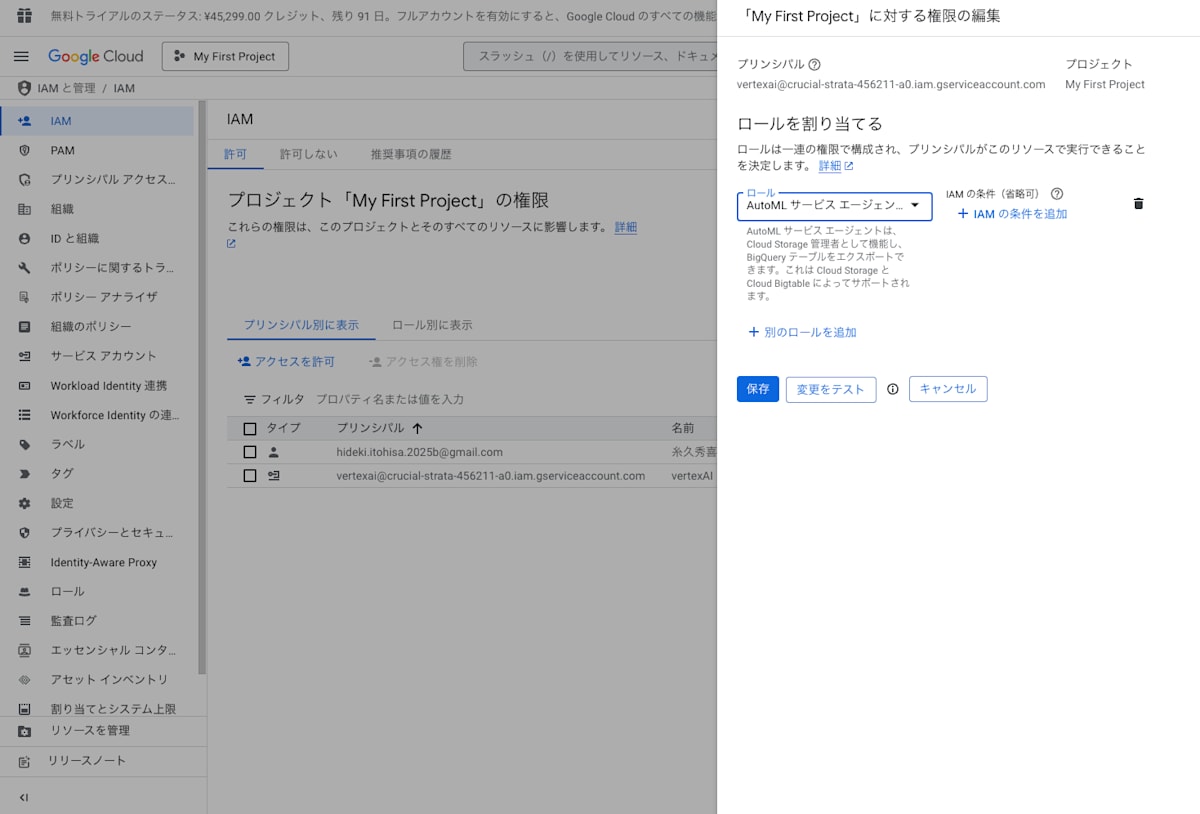Delete the role using the trash icon
Viewport: 1200px width, 814px height.
click(x=1138, y=203)
